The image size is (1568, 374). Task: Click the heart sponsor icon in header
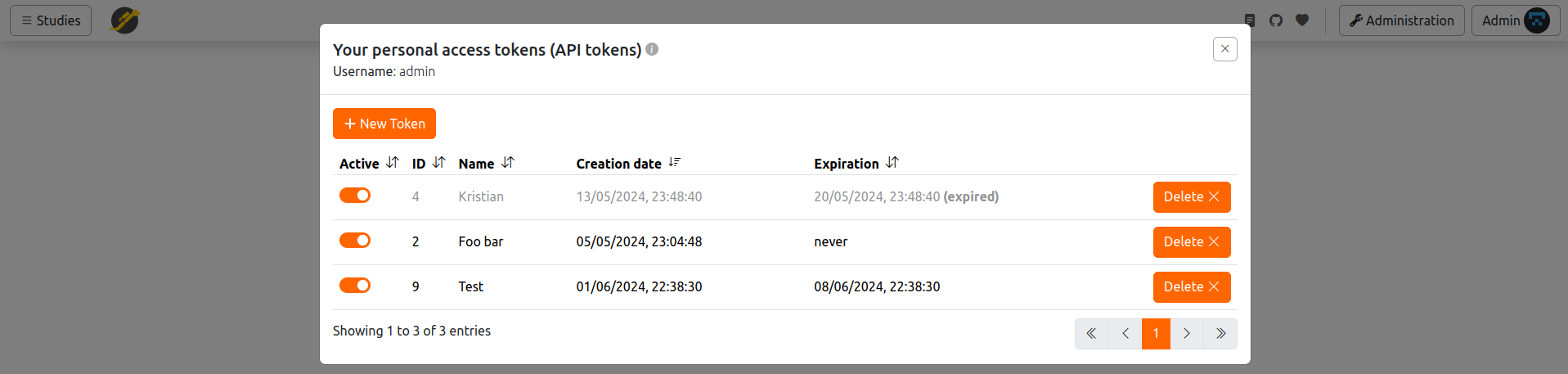[x=1302, y=20]
